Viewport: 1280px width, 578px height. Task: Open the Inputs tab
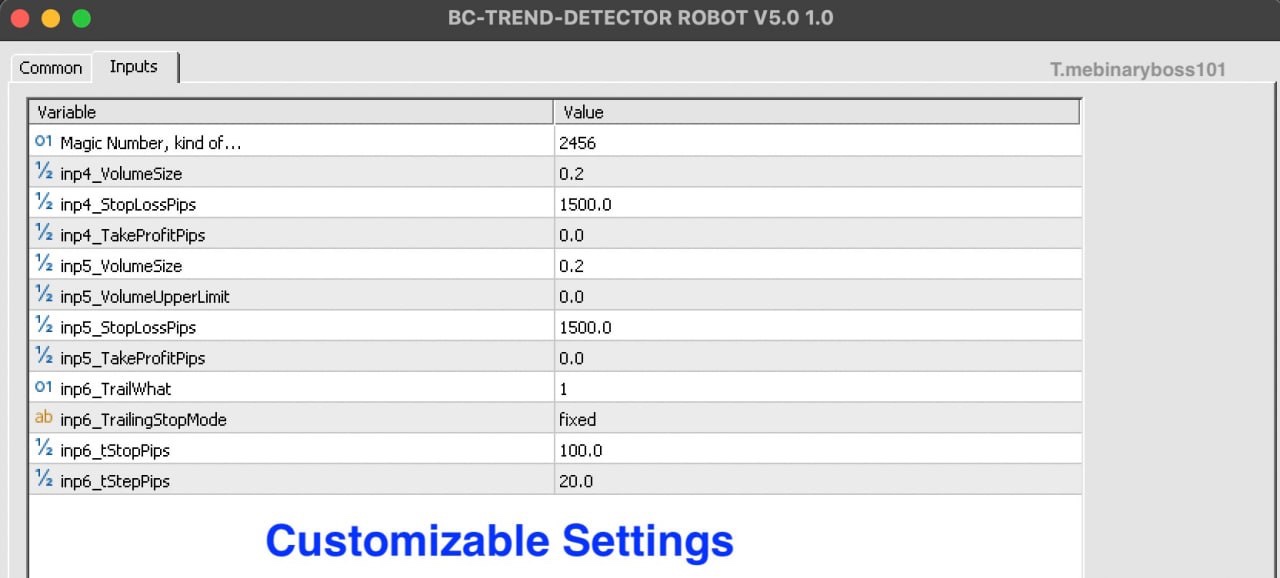134,67
